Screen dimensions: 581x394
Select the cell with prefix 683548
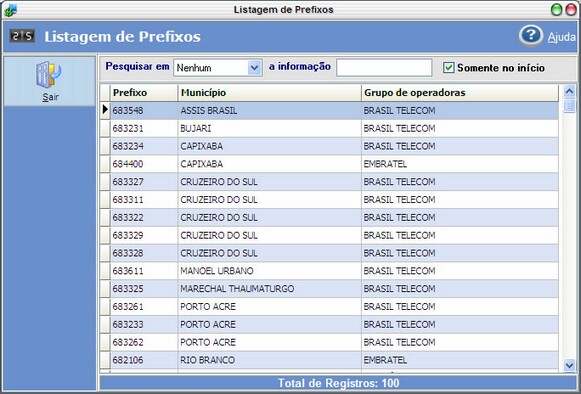pyautogui.click(x=144, y=110)
